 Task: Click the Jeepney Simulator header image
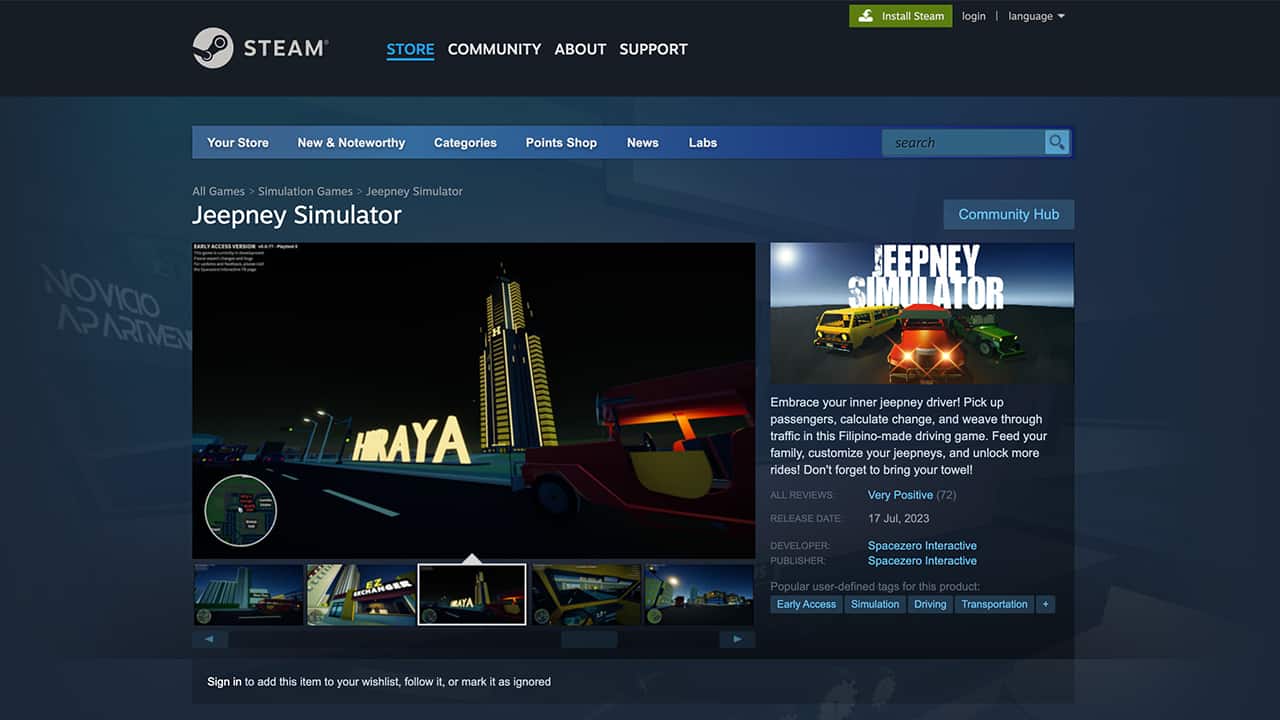(922, 313)
